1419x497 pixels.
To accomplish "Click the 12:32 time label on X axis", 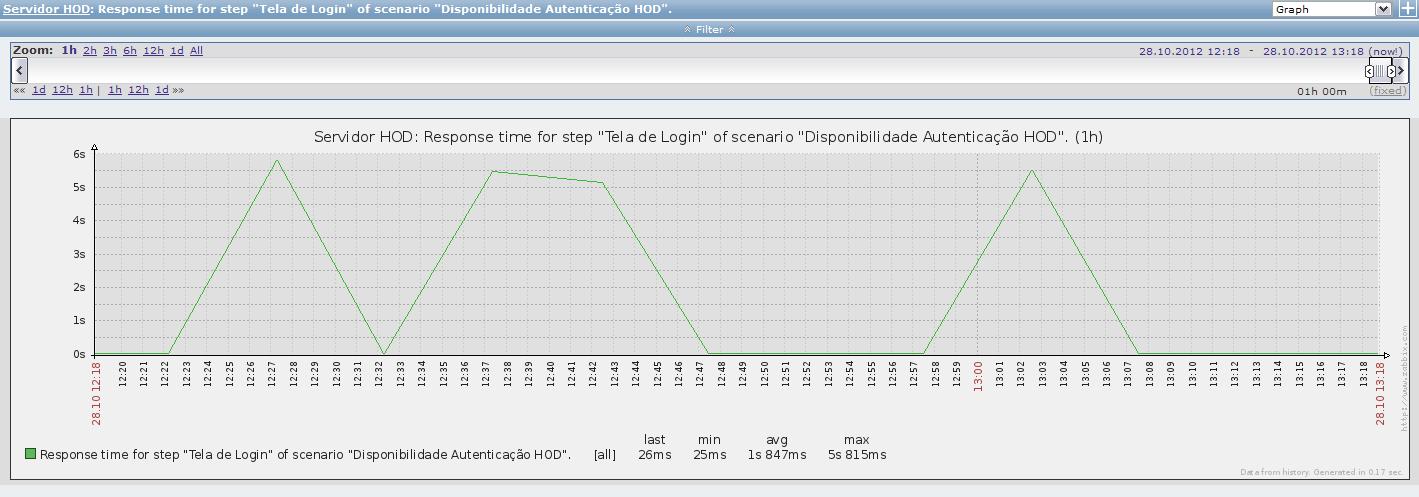I will tap(380, 375).
